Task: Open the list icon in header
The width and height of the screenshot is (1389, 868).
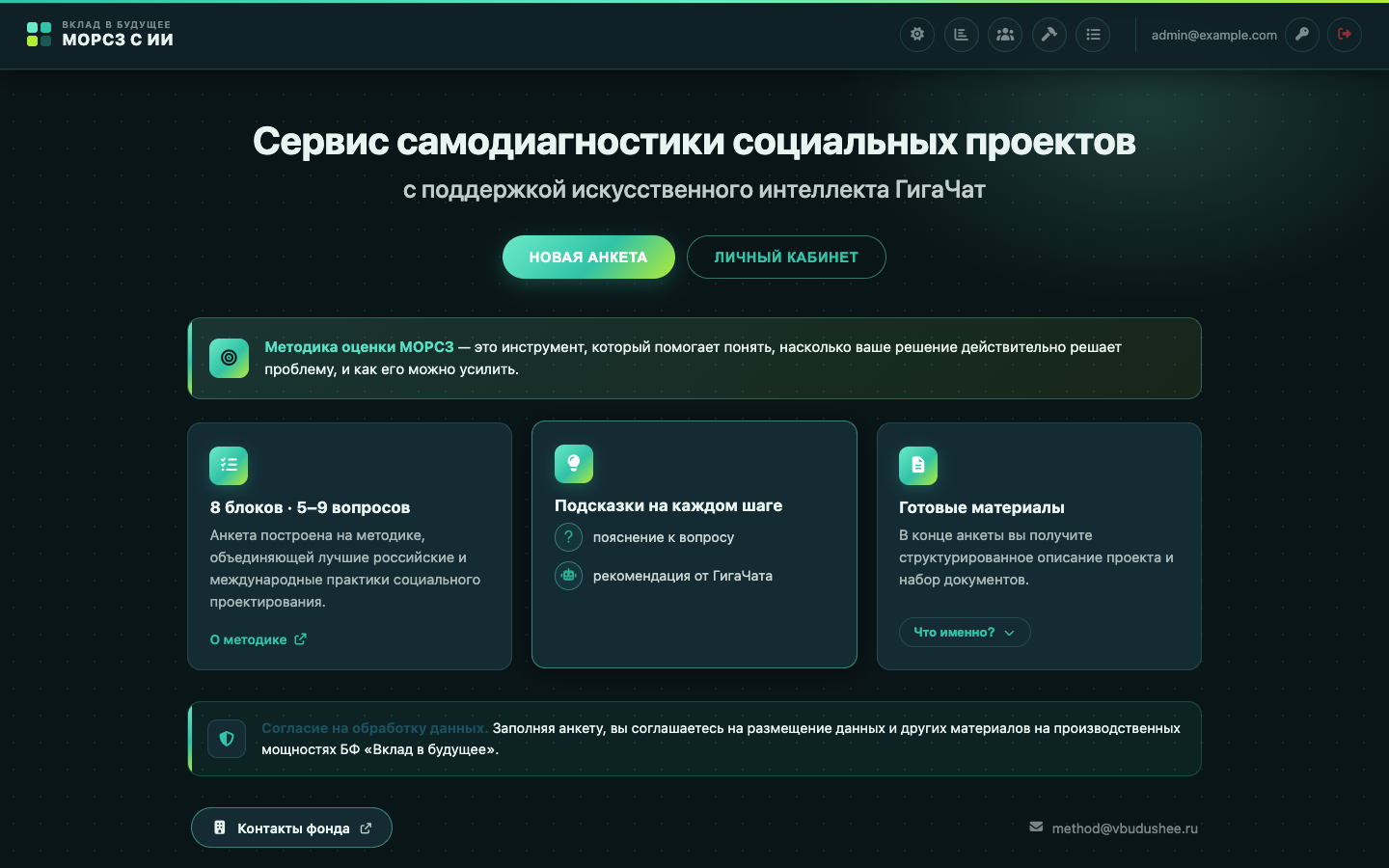Action: (1093, 35)
